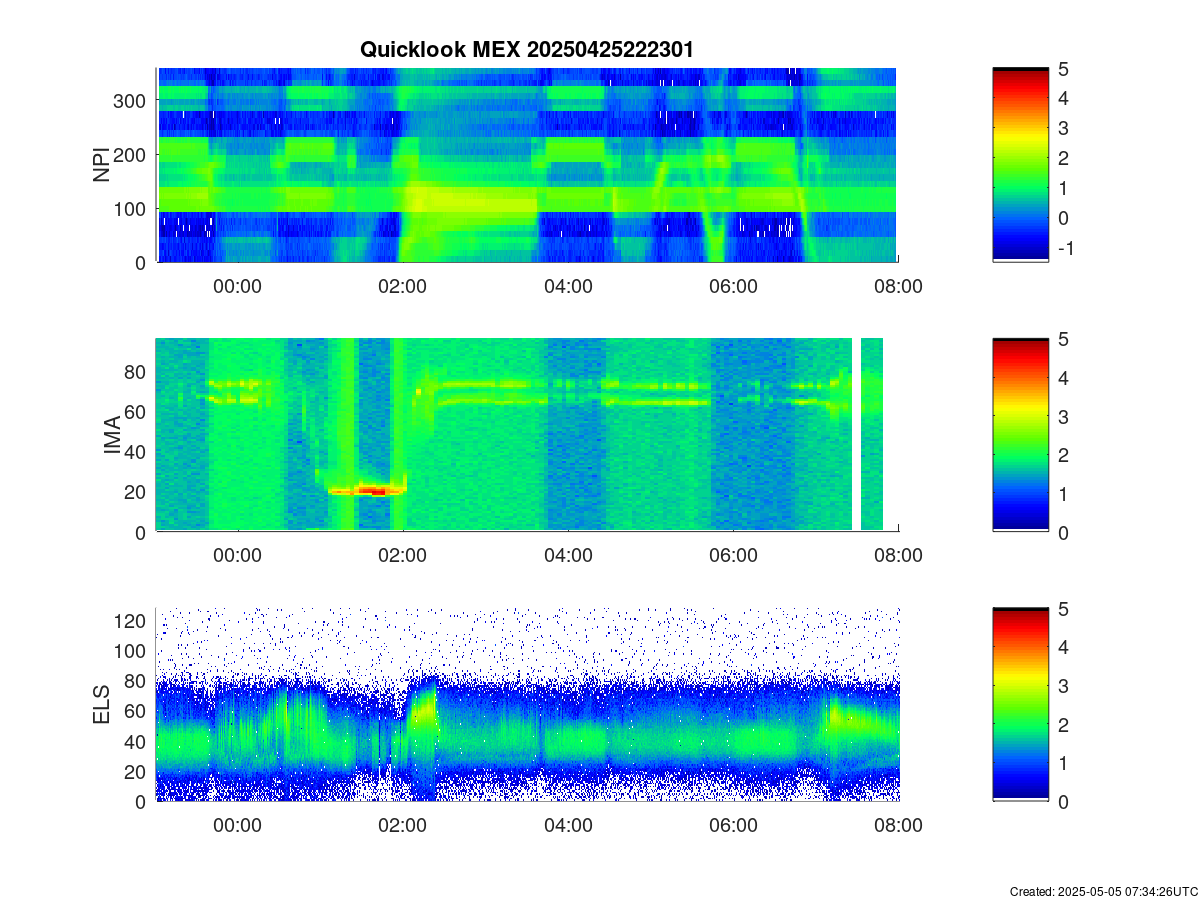Click the 5 label on IMA colorbar
The height and width of the screenshot is (900, 1200).
click(x=1064, y=339)
